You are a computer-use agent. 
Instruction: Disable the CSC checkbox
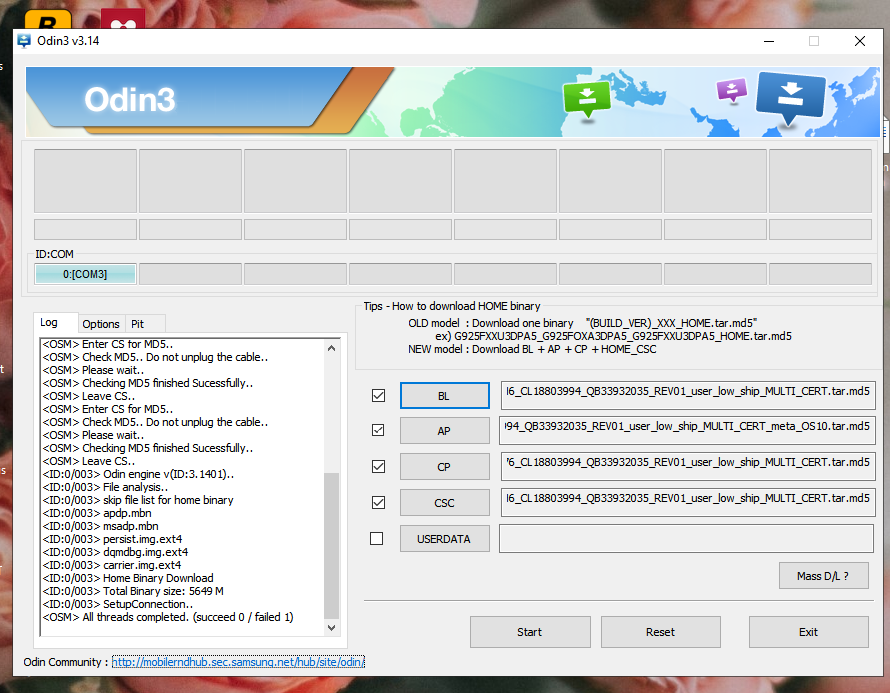click(x=377, y=503)
